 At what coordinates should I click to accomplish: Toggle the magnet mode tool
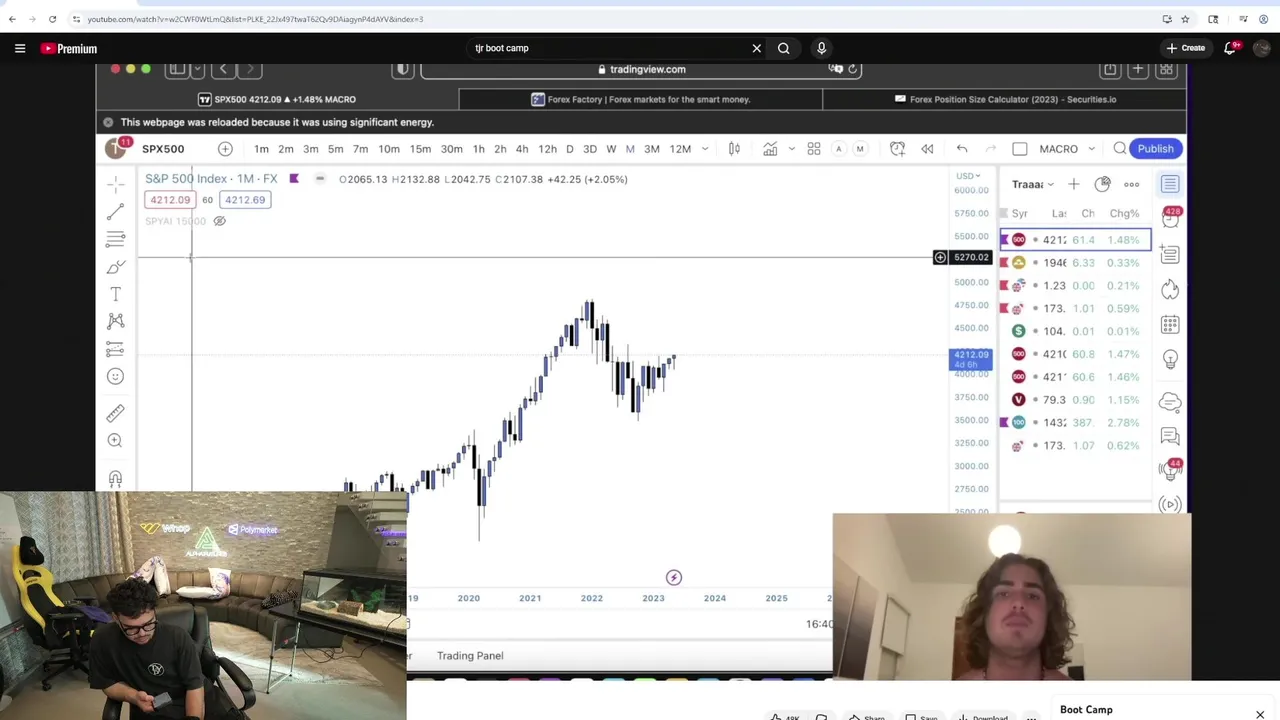[x=115, y=479]
